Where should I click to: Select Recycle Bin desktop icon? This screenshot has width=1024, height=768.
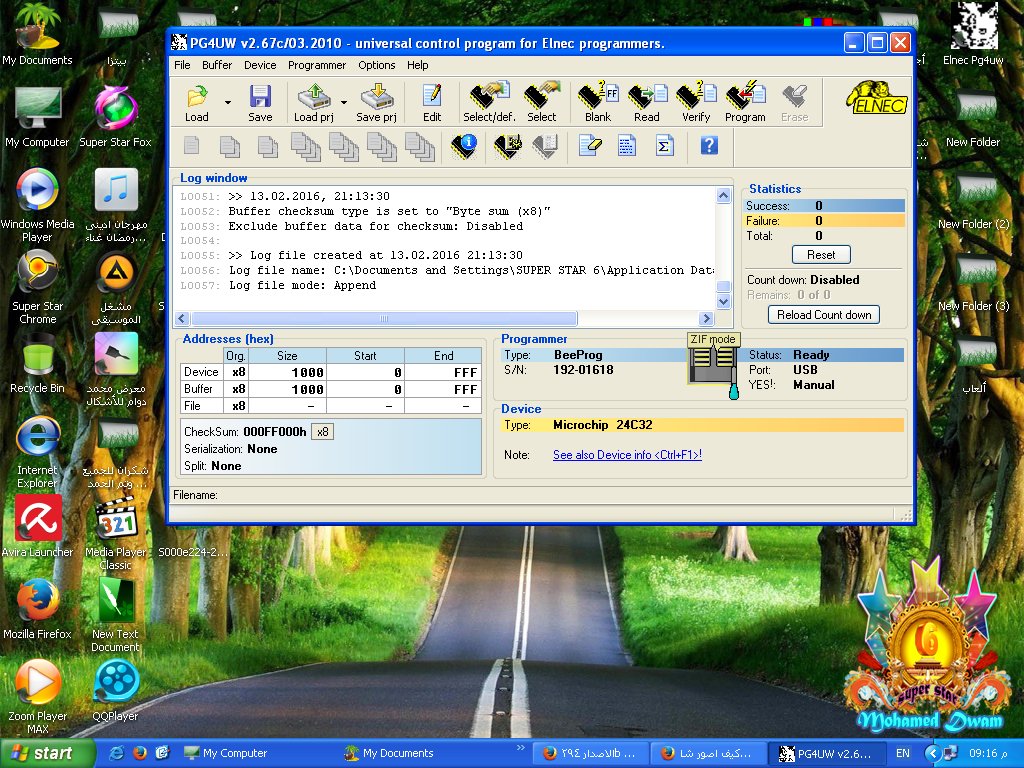(37, 363)
